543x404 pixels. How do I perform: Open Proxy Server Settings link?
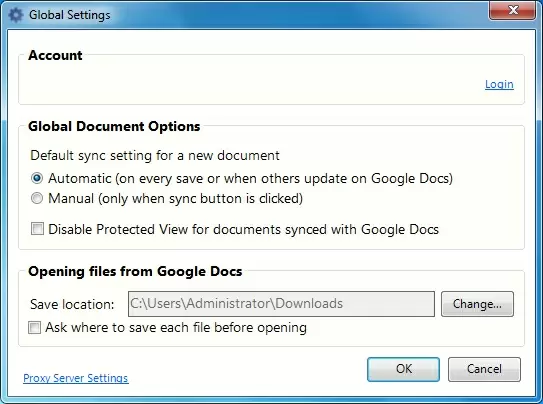(x=75, y=378)
